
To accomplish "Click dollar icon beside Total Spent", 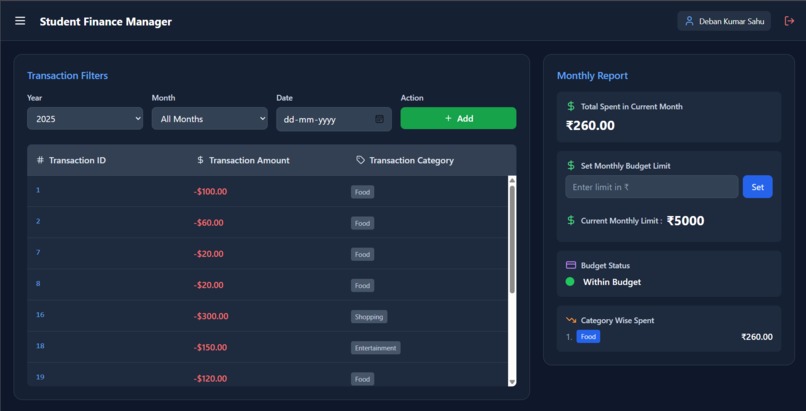I will (x=571, y=106).
